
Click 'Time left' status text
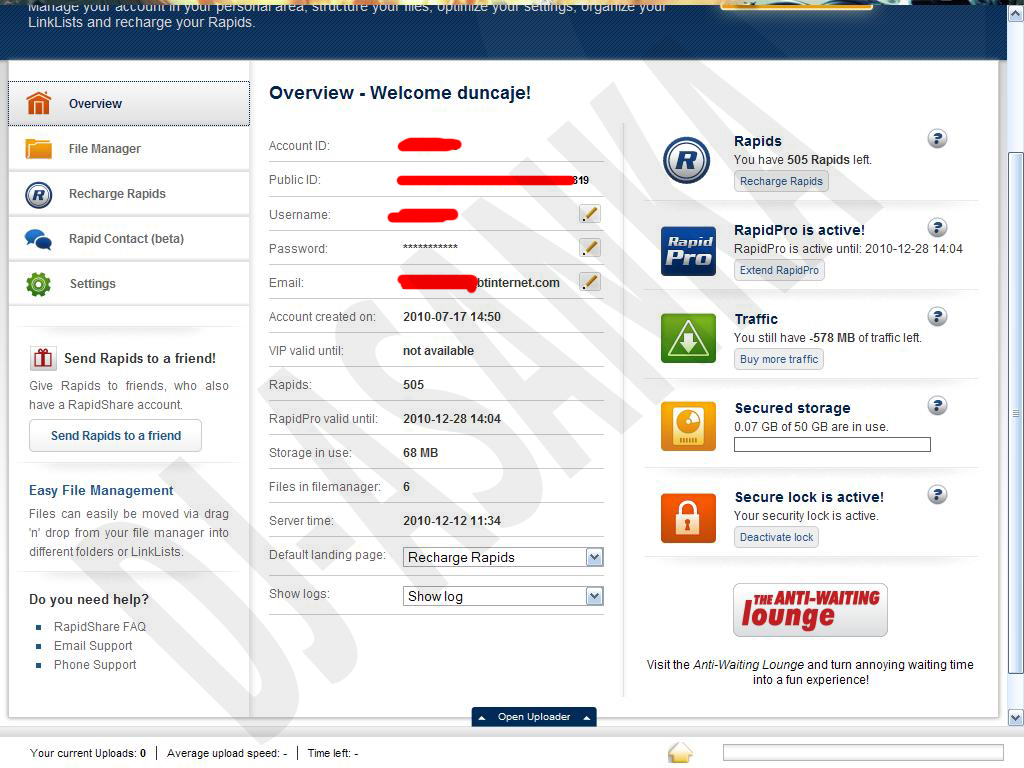pyautogui.click(x=333, y=753)
